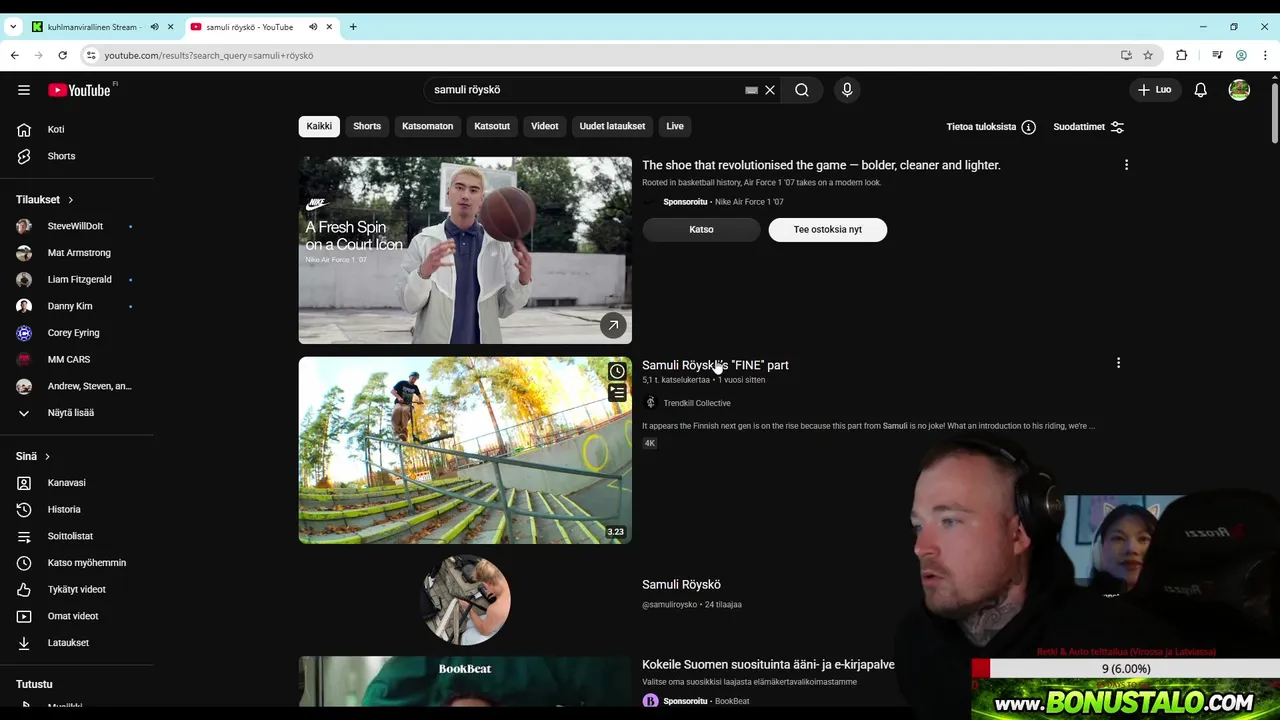This screenshot has height=720, width=1280.
Task: Click the magnifier search button
Action: (x=802, y=90)
